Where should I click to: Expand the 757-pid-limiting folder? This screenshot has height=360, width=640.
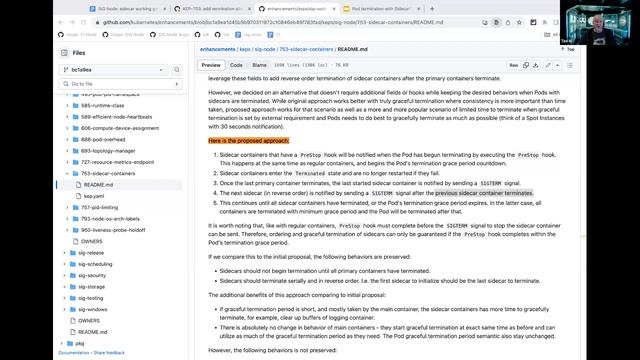(67, 207)
